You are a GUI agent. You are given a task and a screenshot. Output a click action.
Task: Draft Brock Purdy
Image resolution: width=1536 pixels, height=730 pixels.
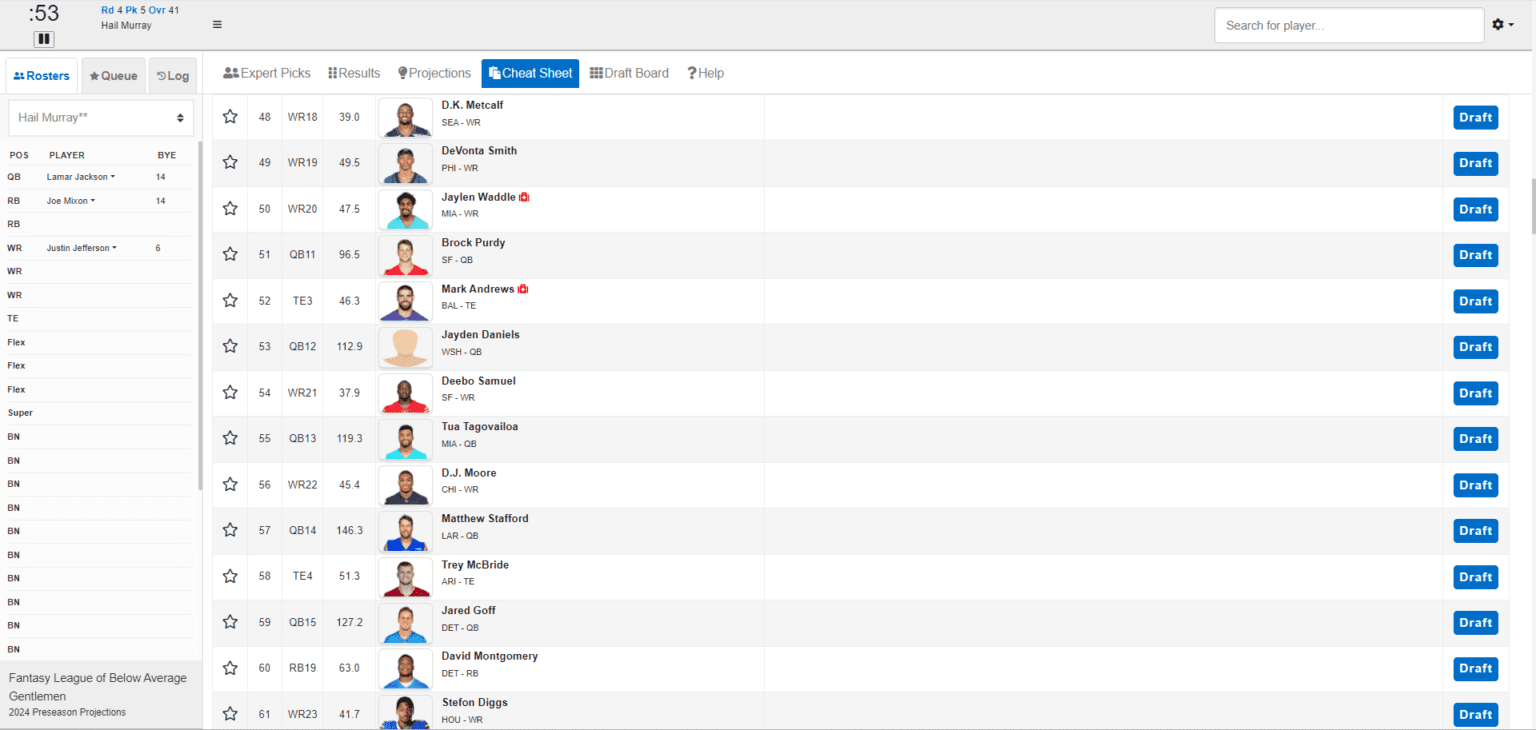coord(1475,254)
